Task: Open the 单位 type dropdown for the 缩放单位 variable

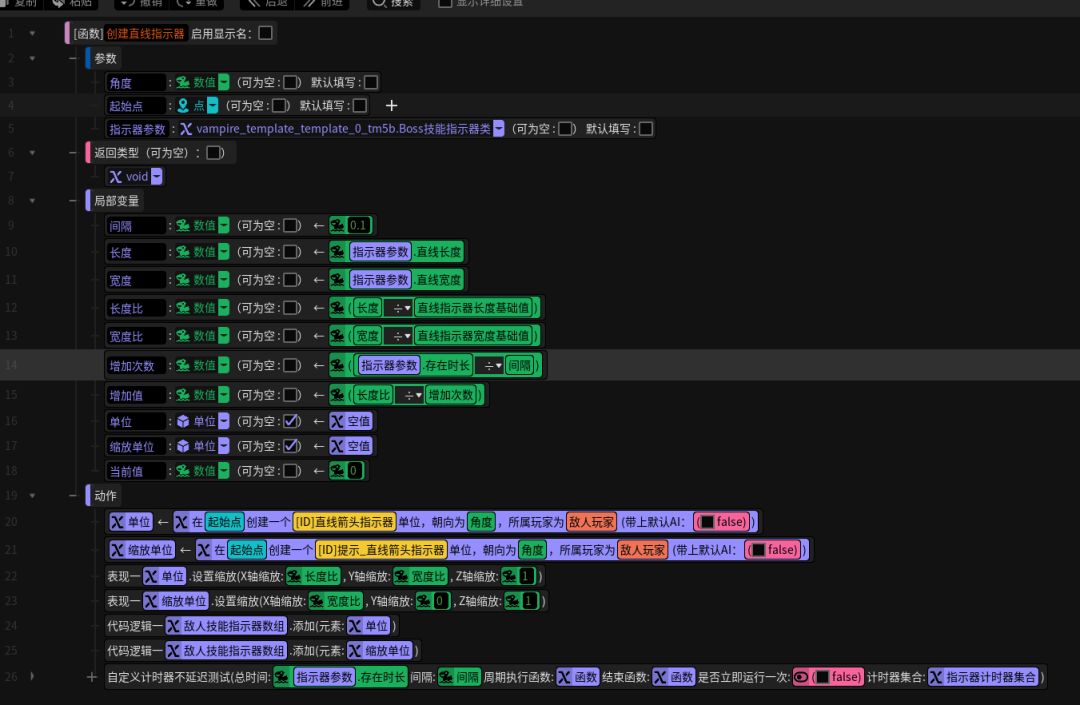Action: coord(224,446)
